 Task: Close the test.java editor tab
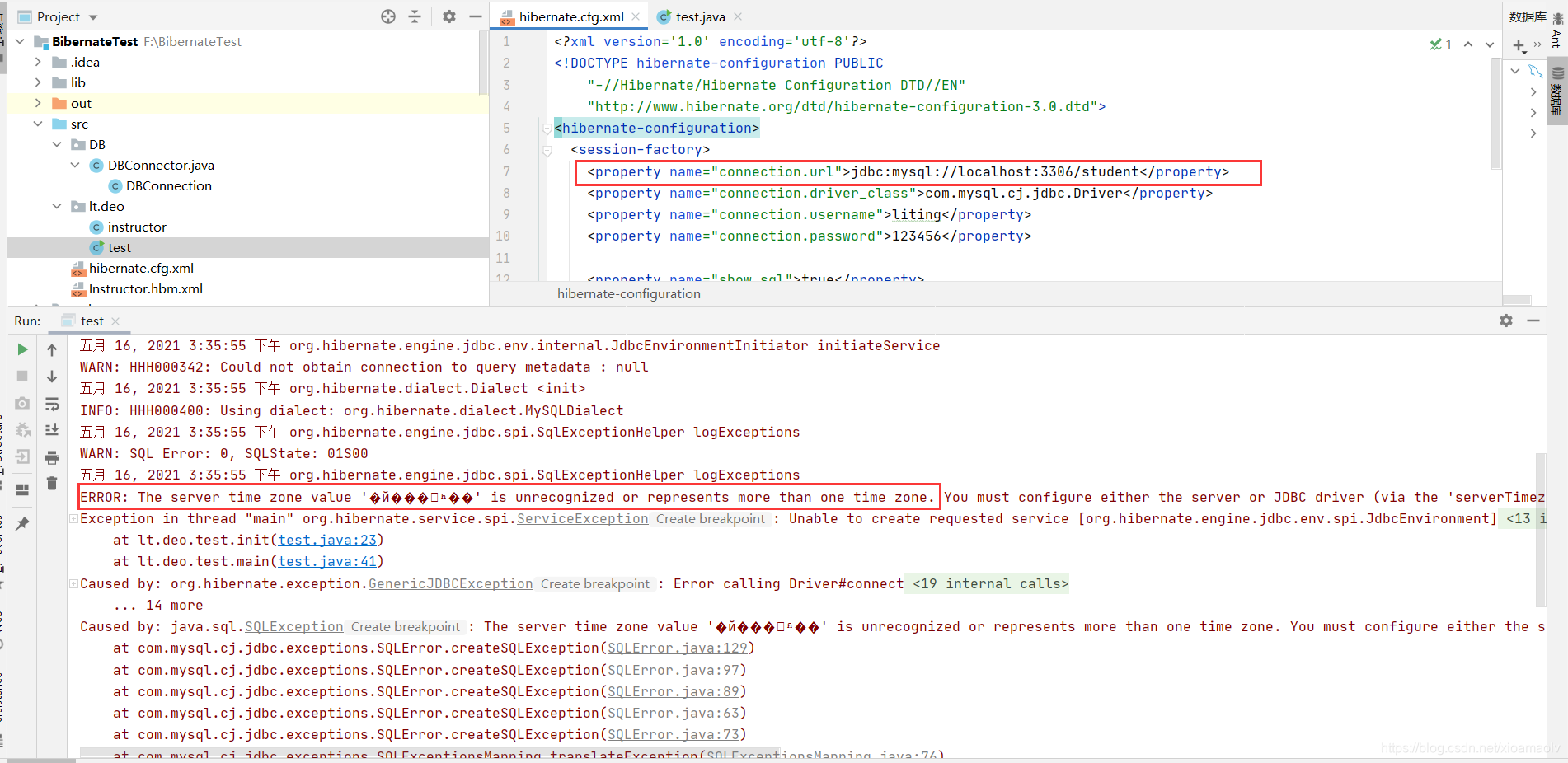click(738, 16)
